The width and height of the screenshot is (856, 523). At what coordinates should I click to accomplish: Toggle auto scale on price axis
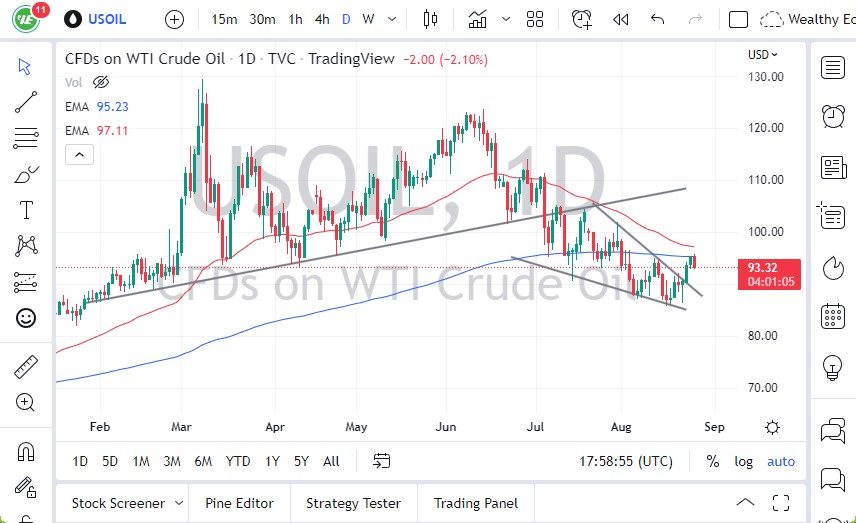[781, 461]
